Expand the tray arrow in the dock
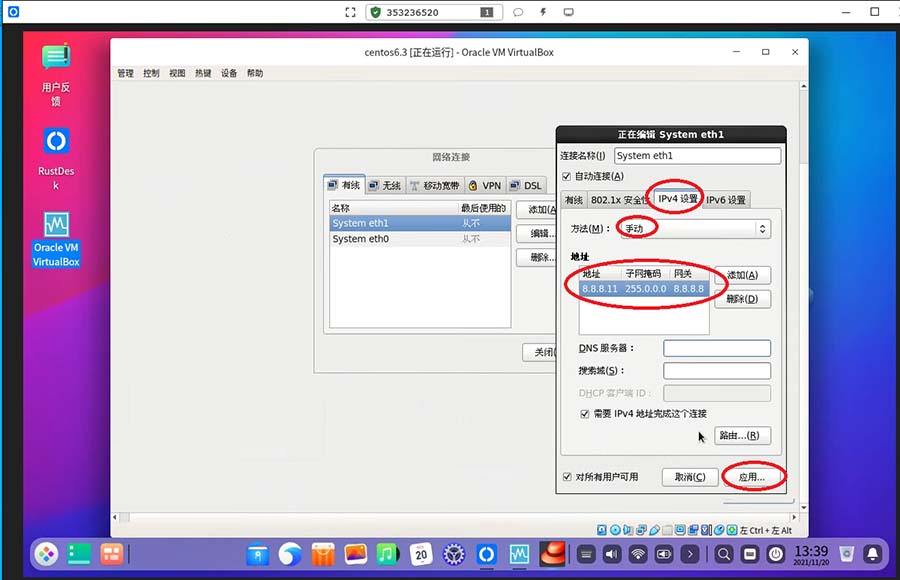This screenshot has width=900, height=580. [690, 554]
